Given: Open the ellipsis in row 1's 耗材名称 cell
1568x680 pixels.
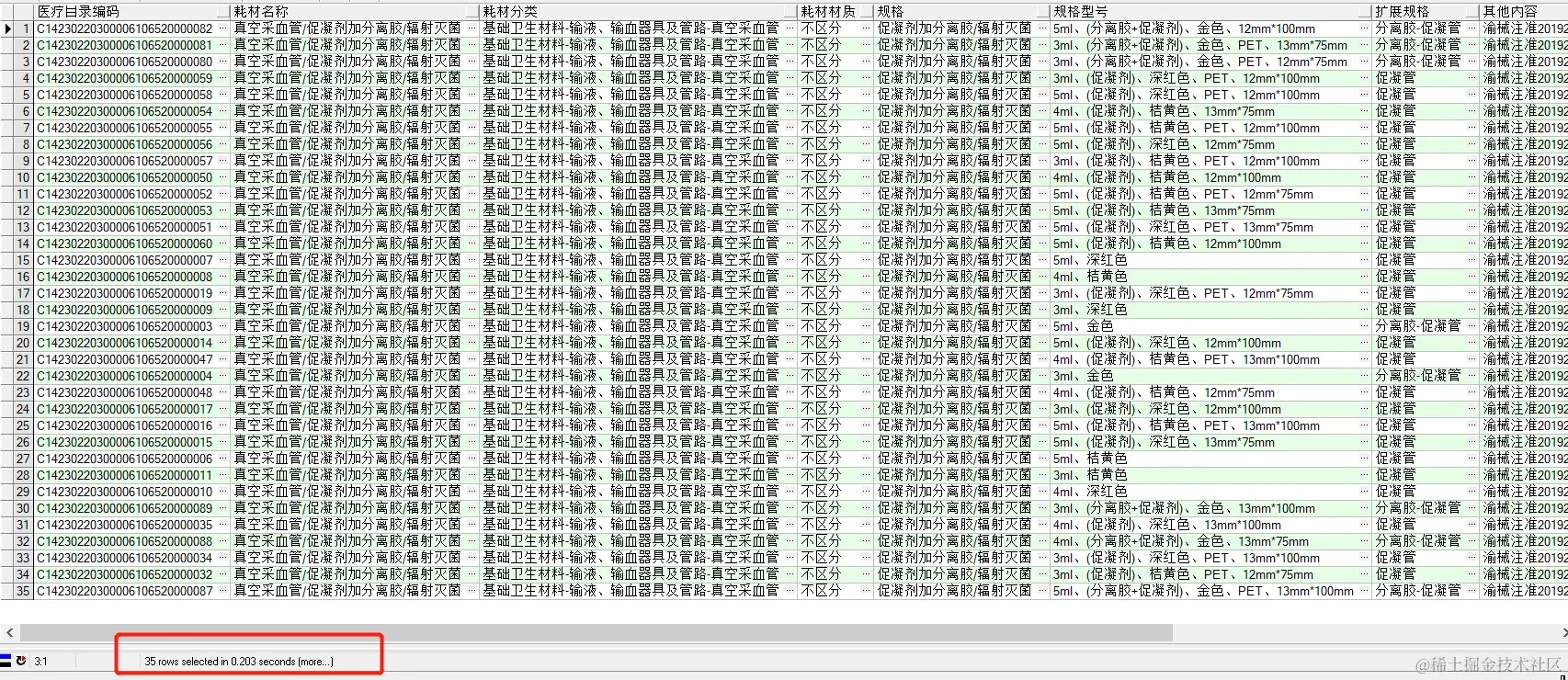Looking at the screenshot, I should point(472,28).
